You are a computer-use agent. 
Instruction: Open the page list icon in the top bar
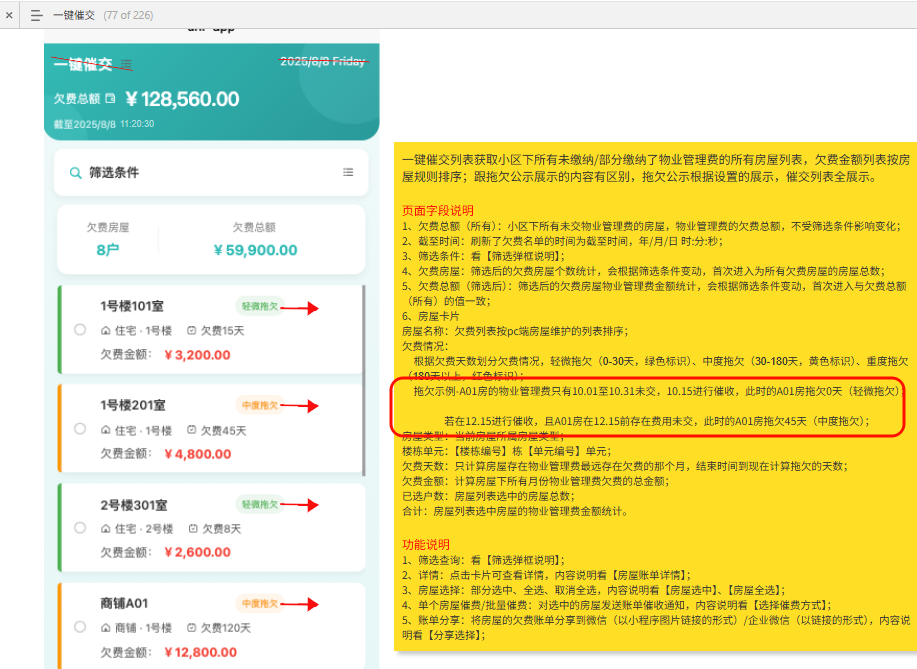(37, 15)
